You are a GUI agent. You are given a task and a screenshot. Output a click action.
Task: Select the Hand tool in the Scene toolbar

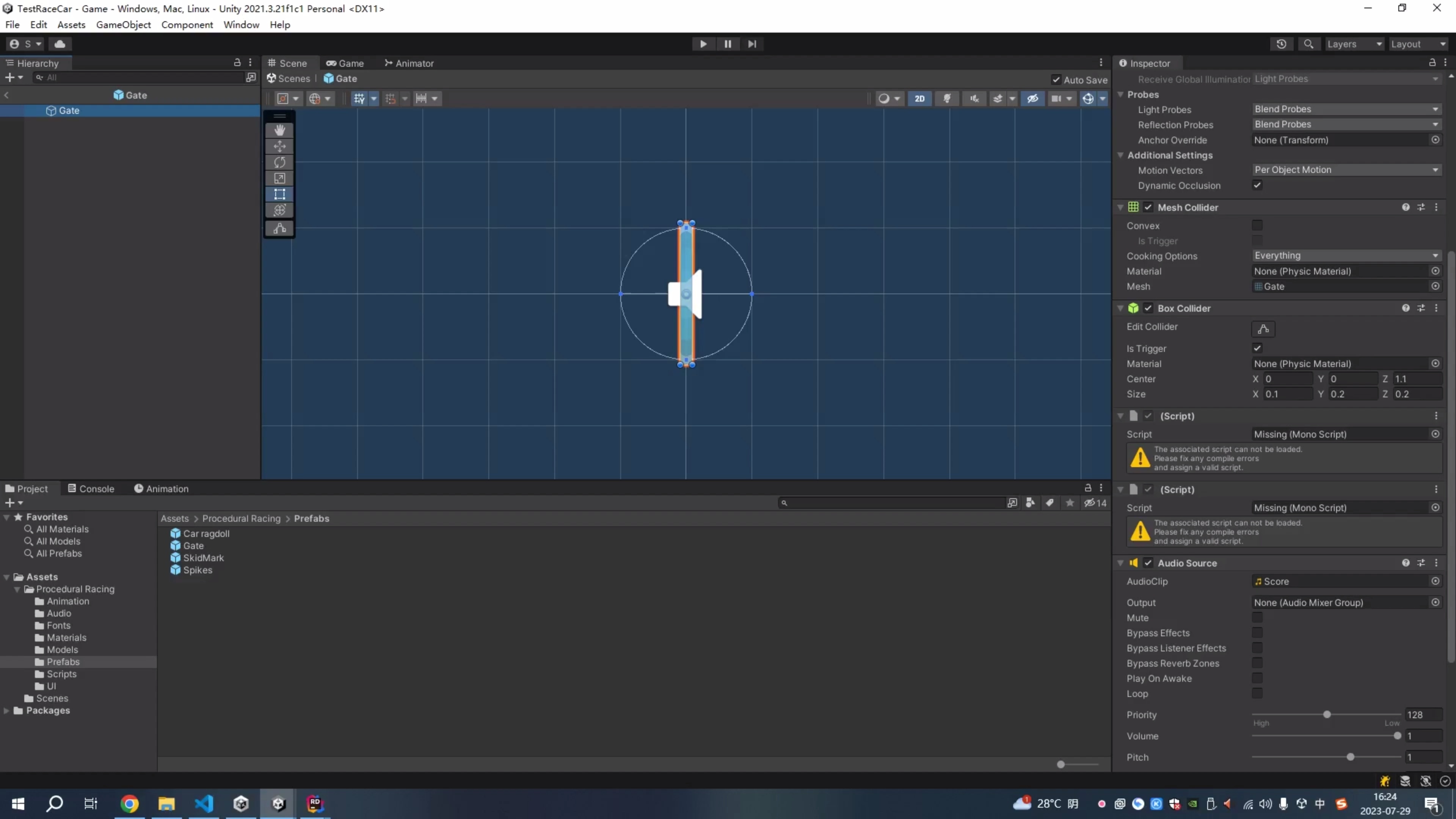pos(279,129)
